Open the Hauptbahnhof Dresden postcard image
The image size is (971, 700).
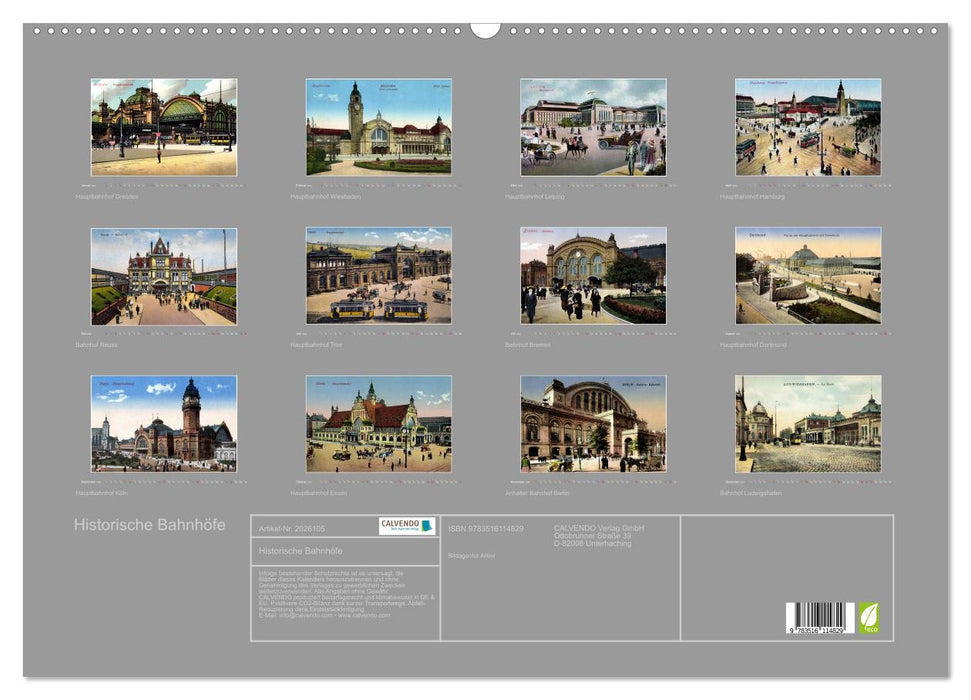pos(164,127)
